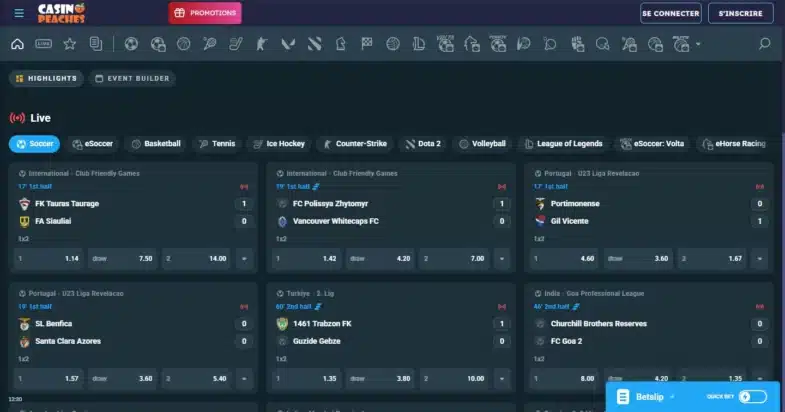Image resolution: width=785 pixels, height=412 pixels.
Task: Bet on draw at 7.50
Action: click(x=122, y=259)
